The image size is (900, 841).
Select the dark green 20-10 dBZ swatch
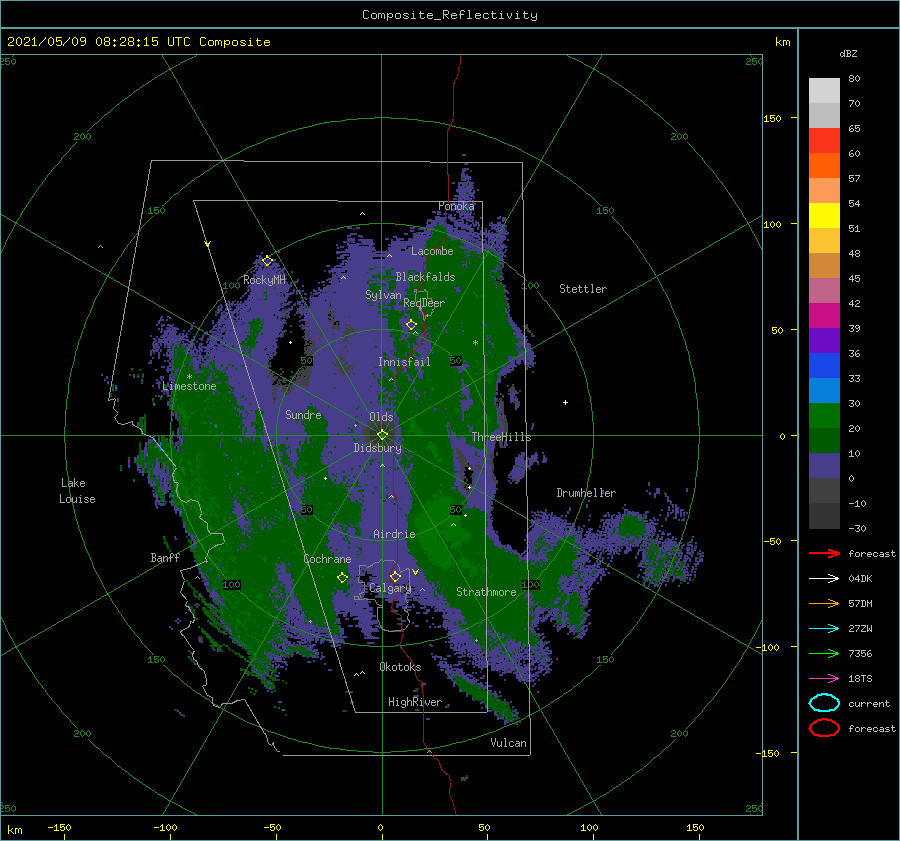point(824,440)
